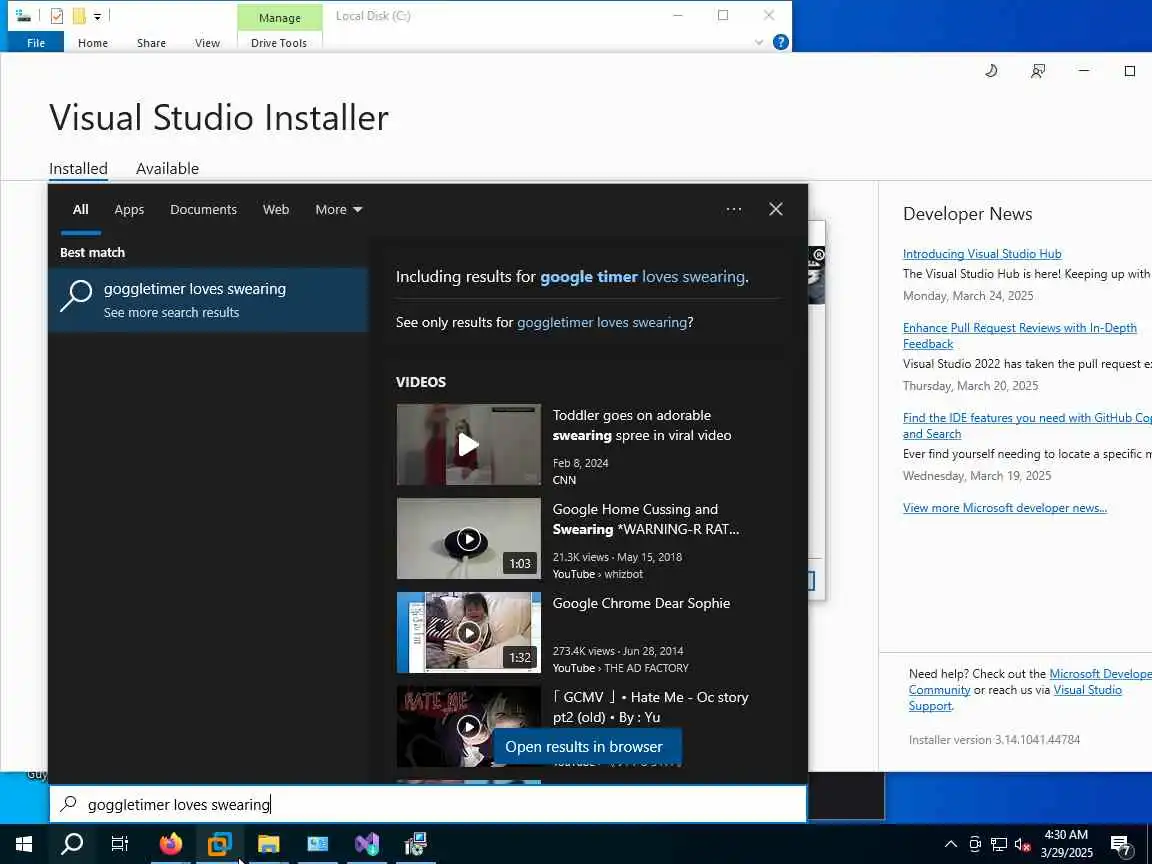This screenshot has height=864, width=1152.
Task: Open Visual Studio icon on taskbar
Action: (367, 843)
